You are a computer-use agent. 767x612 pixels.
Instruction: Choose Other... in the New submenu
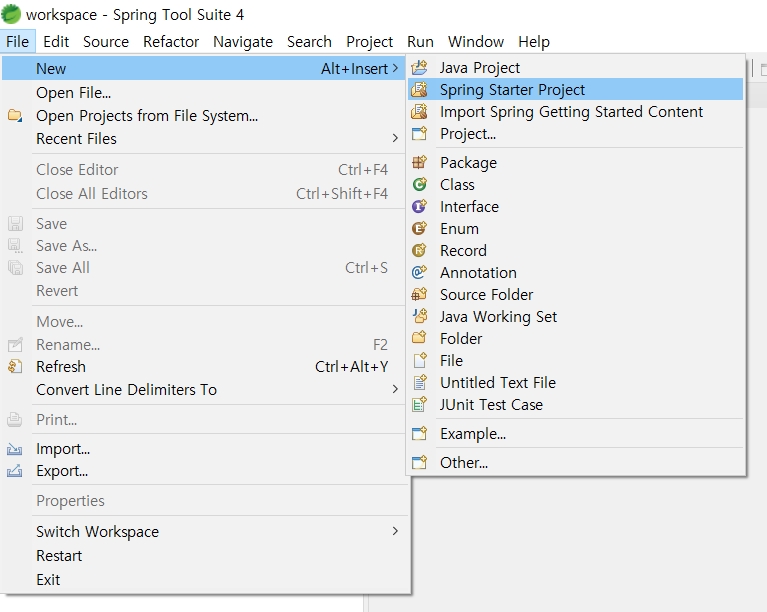575,462
